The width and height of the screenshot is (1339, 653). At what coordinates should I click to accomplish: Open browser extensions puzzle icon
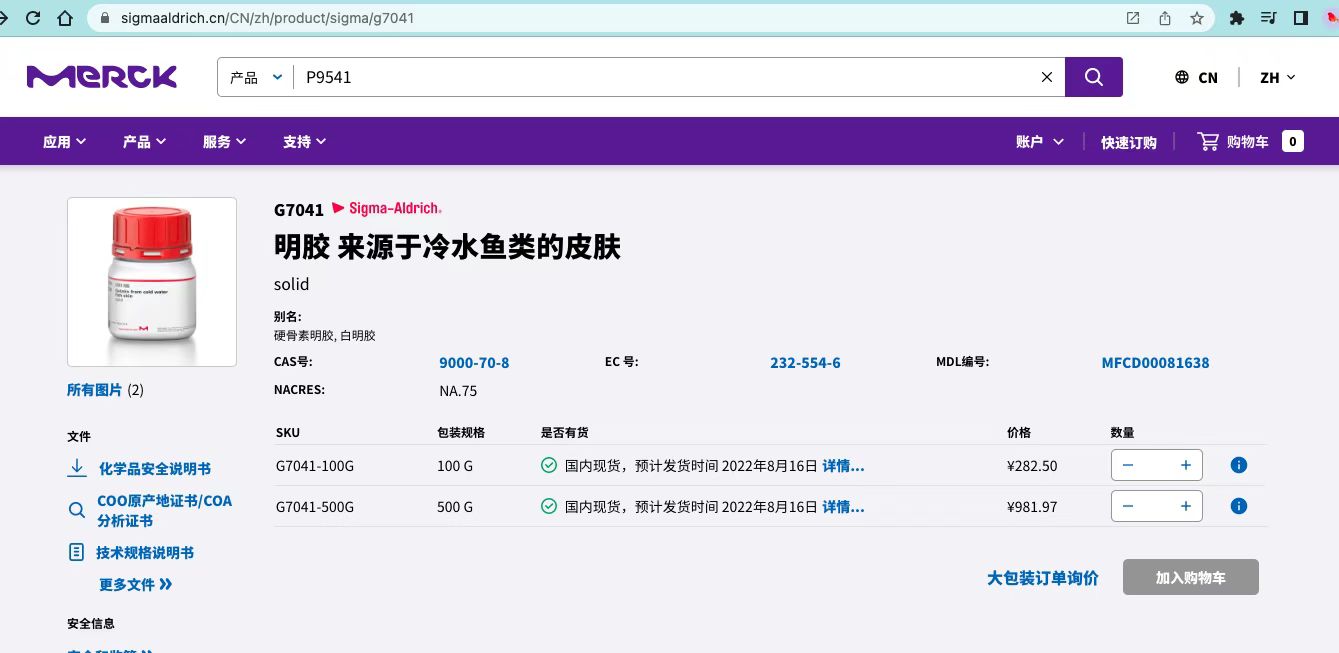coord(1236,18)
